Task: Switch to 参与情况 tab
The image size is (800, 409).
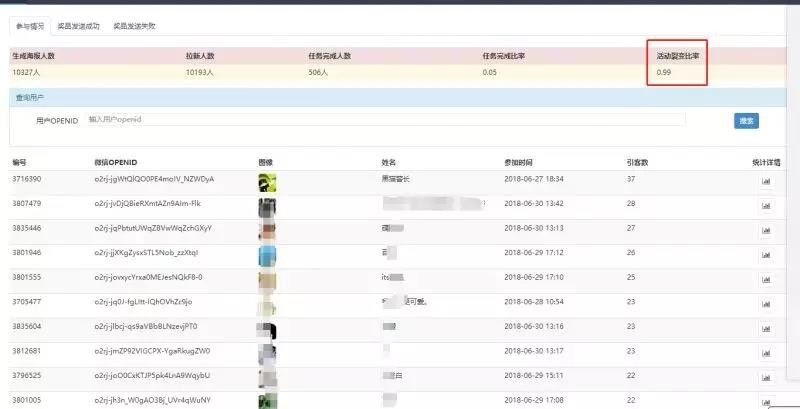Action: (30, 26)
